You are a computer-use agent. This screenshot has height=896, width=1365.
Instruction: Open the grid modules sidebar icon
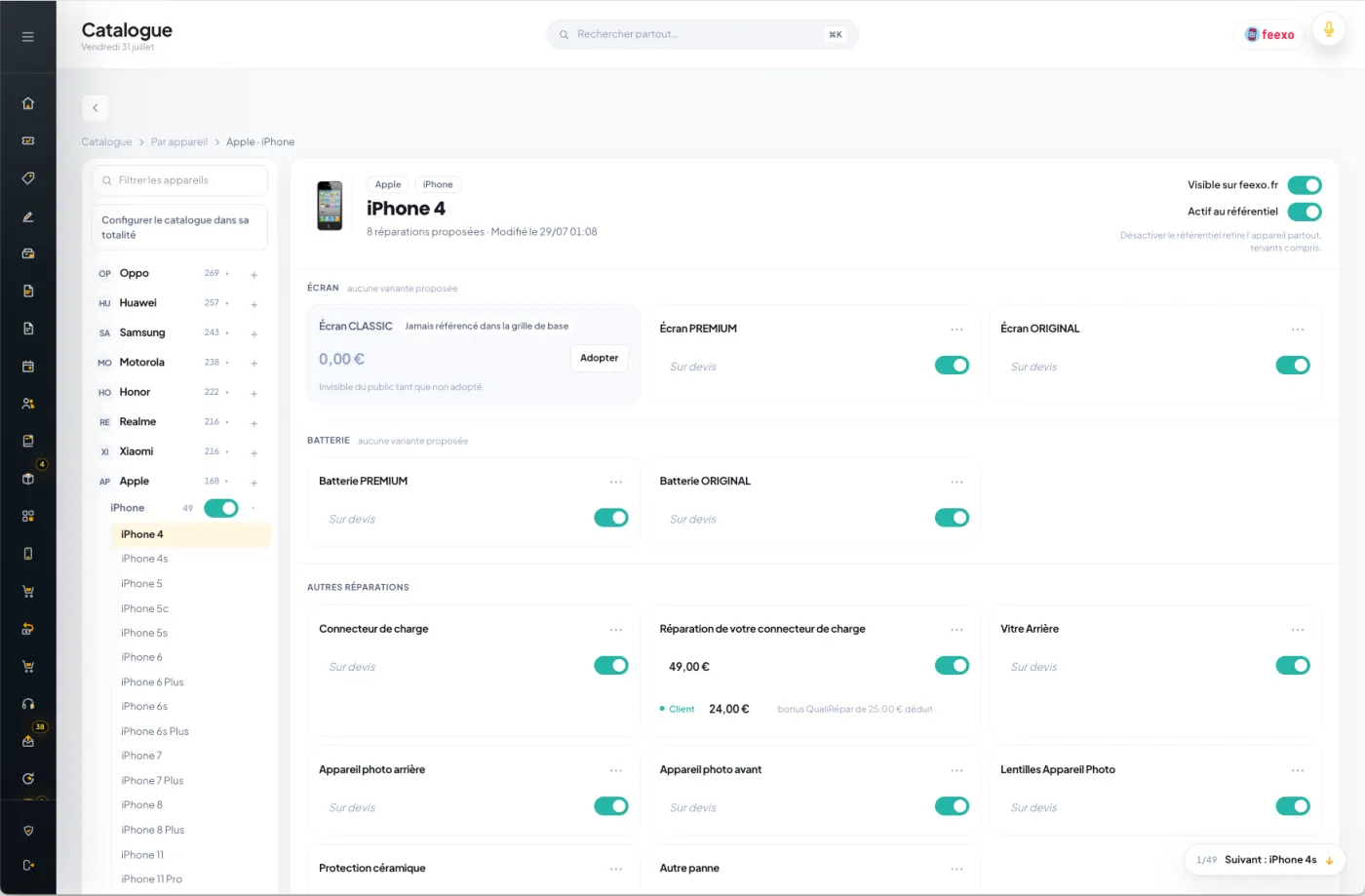(x=28, y=516)
